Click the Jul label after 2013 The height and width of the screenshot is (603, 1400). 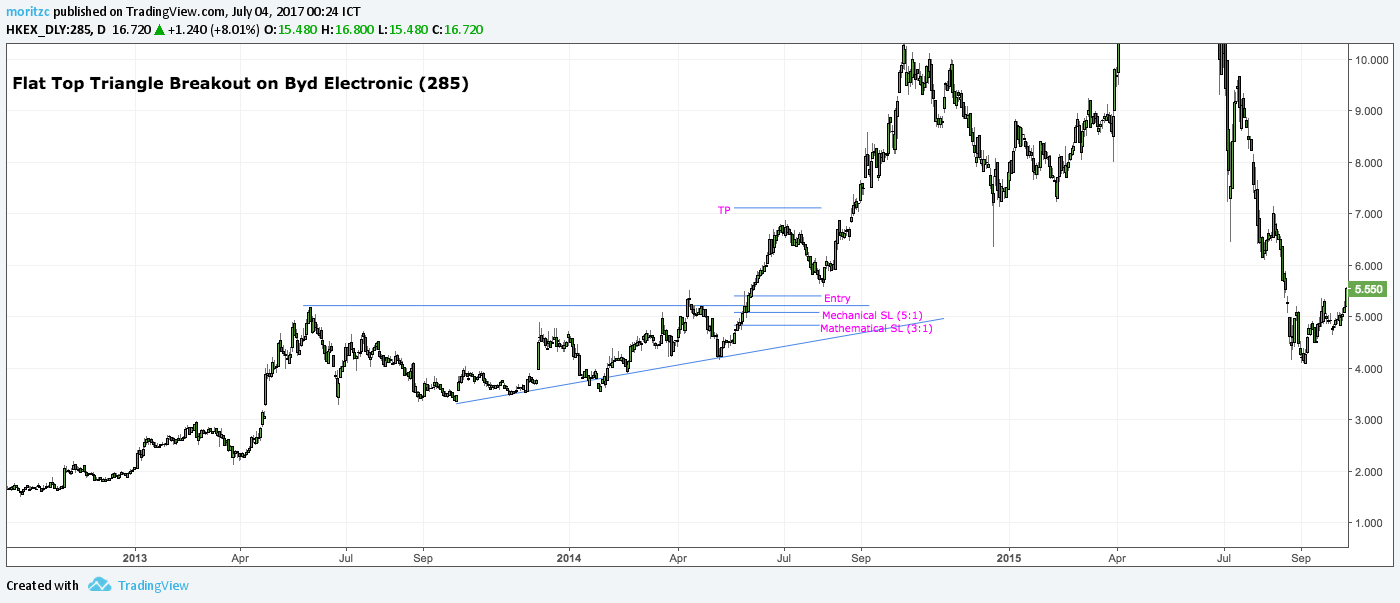coord(346,557)
